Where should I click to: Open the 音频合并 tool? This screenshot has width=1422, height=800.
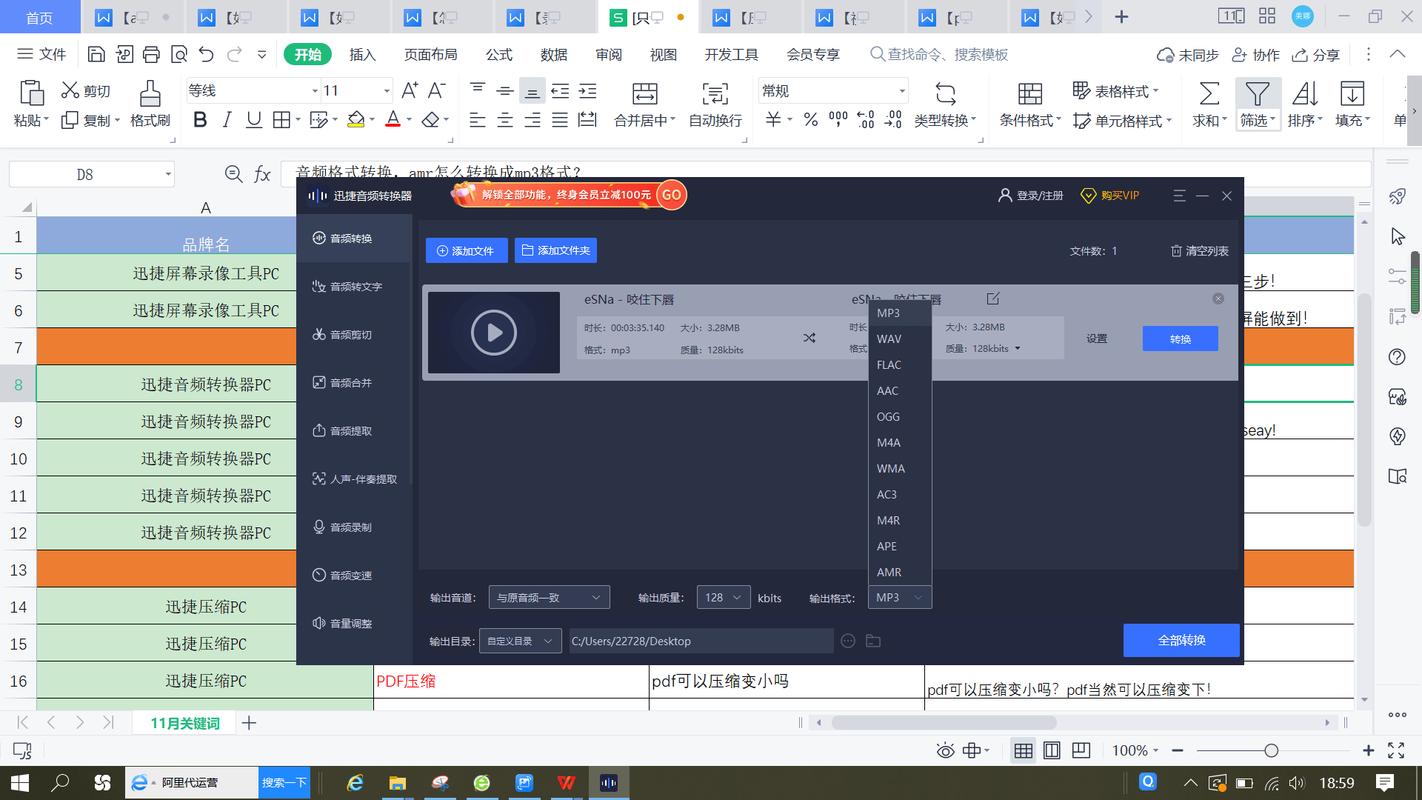pyautogui.click(x=354, y=382)
